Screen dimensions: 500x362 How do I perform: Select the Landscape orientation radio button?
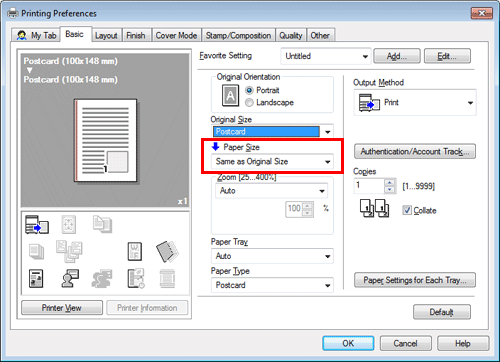point(249,103)
